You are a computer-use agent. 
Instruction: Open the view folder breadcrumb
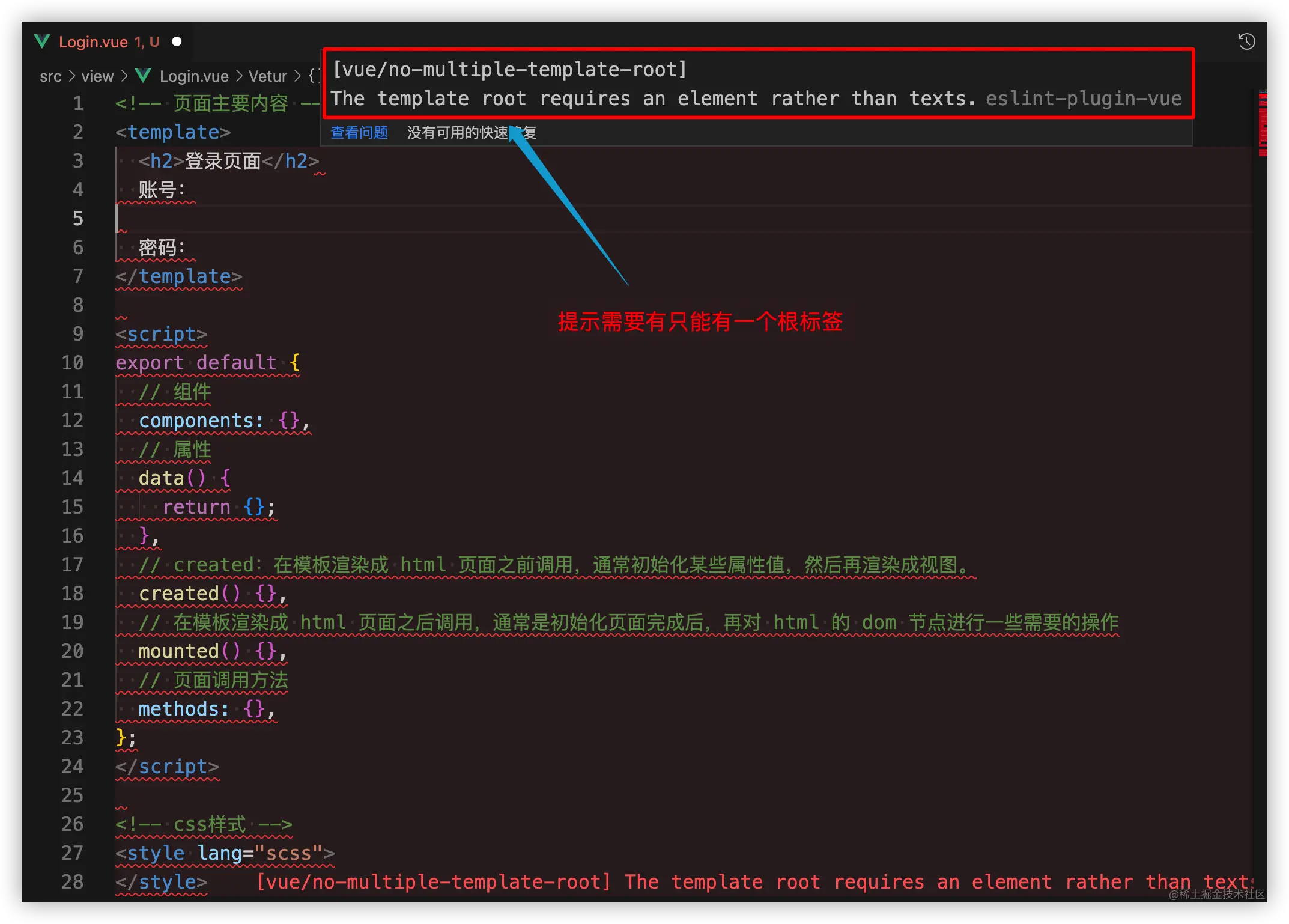pos(97,76)
